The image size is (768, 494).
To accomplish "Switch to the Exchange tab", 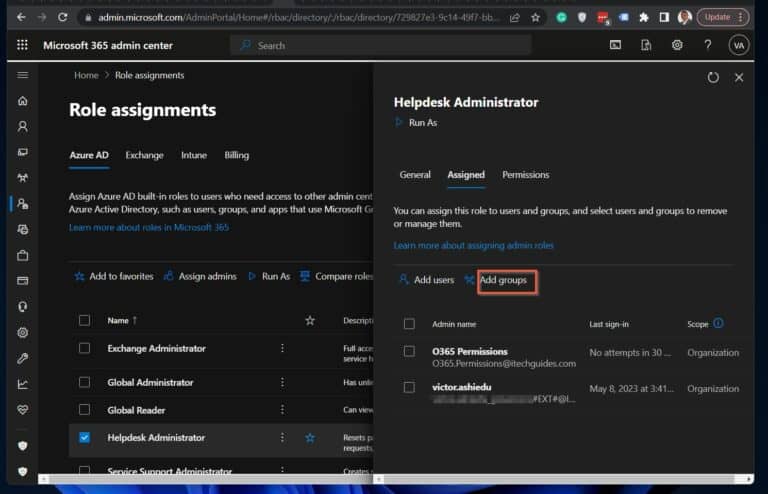I will (144, 155).
